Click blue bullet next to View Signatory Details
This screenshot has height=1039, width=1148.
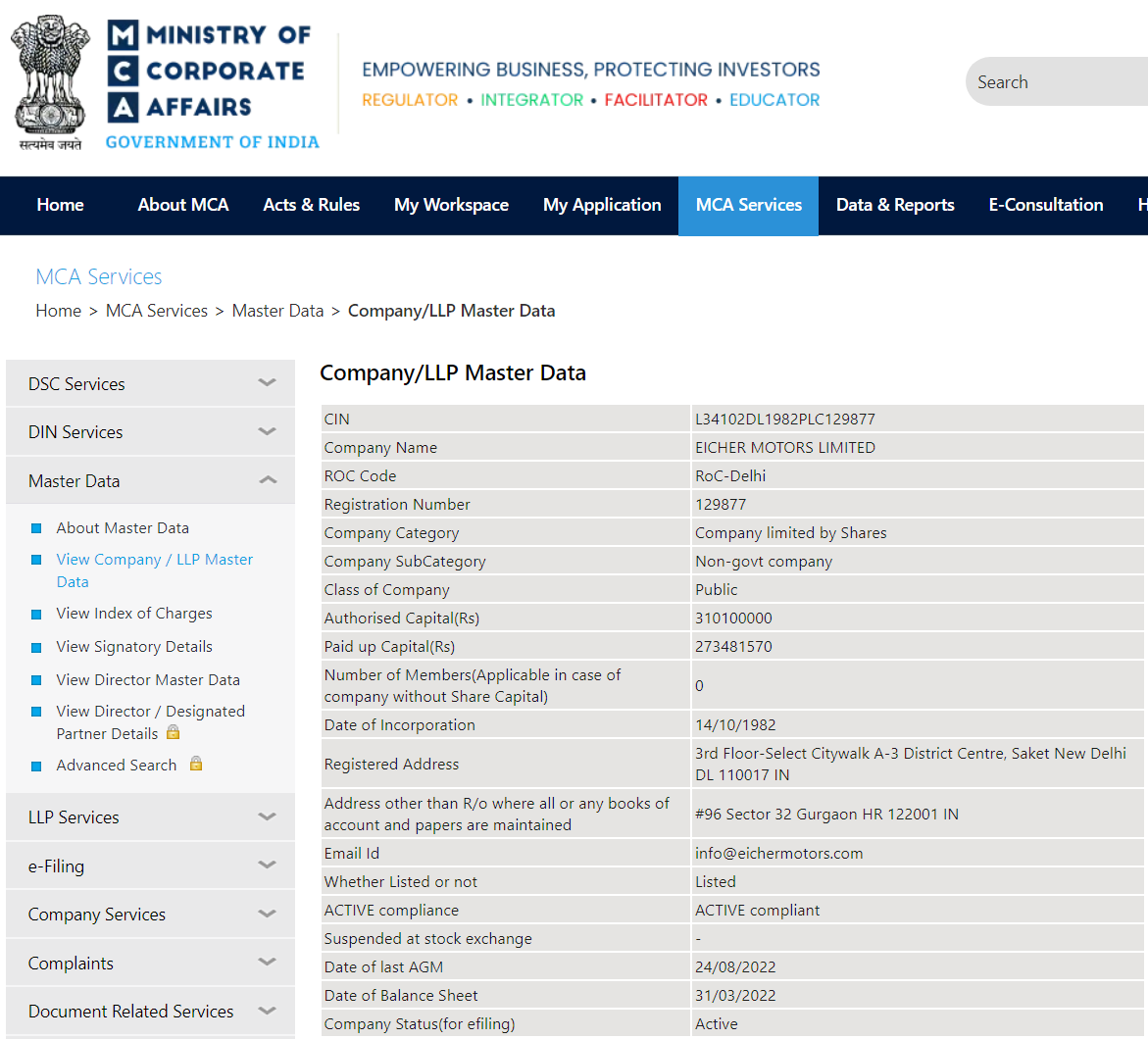click(x=36, y=647)
